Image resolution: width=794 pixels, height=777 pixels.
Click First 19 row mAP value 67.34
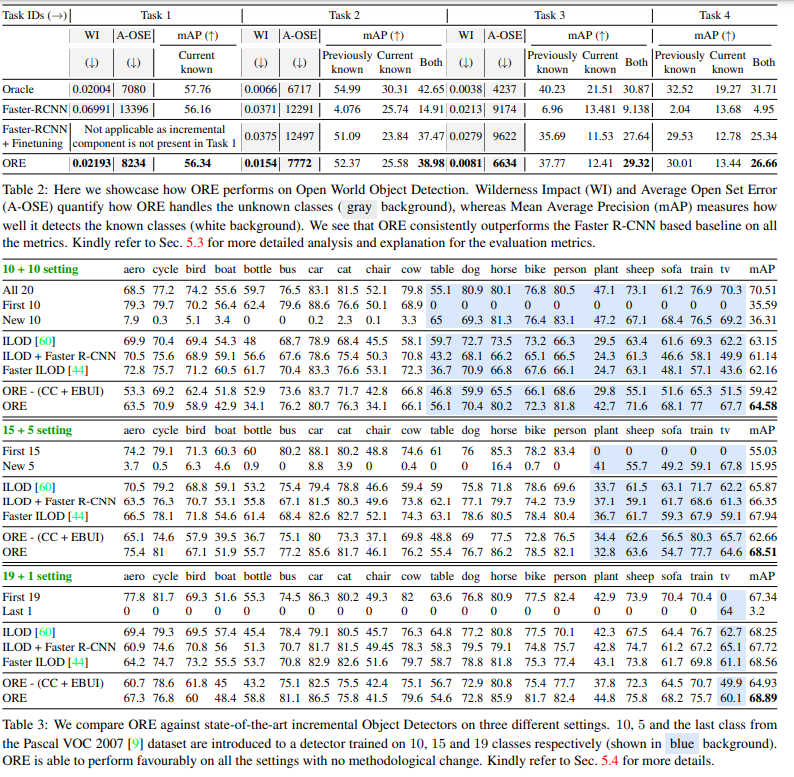pyautogui.click(x=763, y=597)
